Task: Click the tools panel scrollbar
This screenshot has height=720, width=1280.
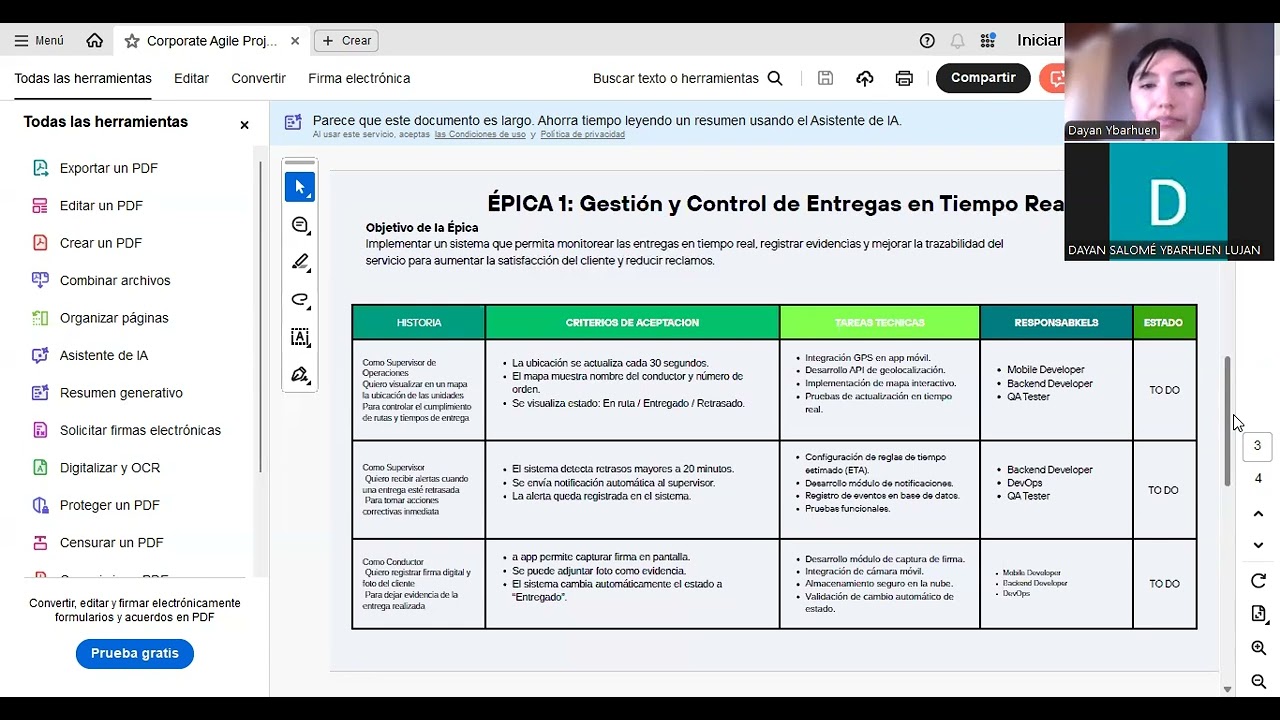Action: pyautogui.click(x=261, y=316)
